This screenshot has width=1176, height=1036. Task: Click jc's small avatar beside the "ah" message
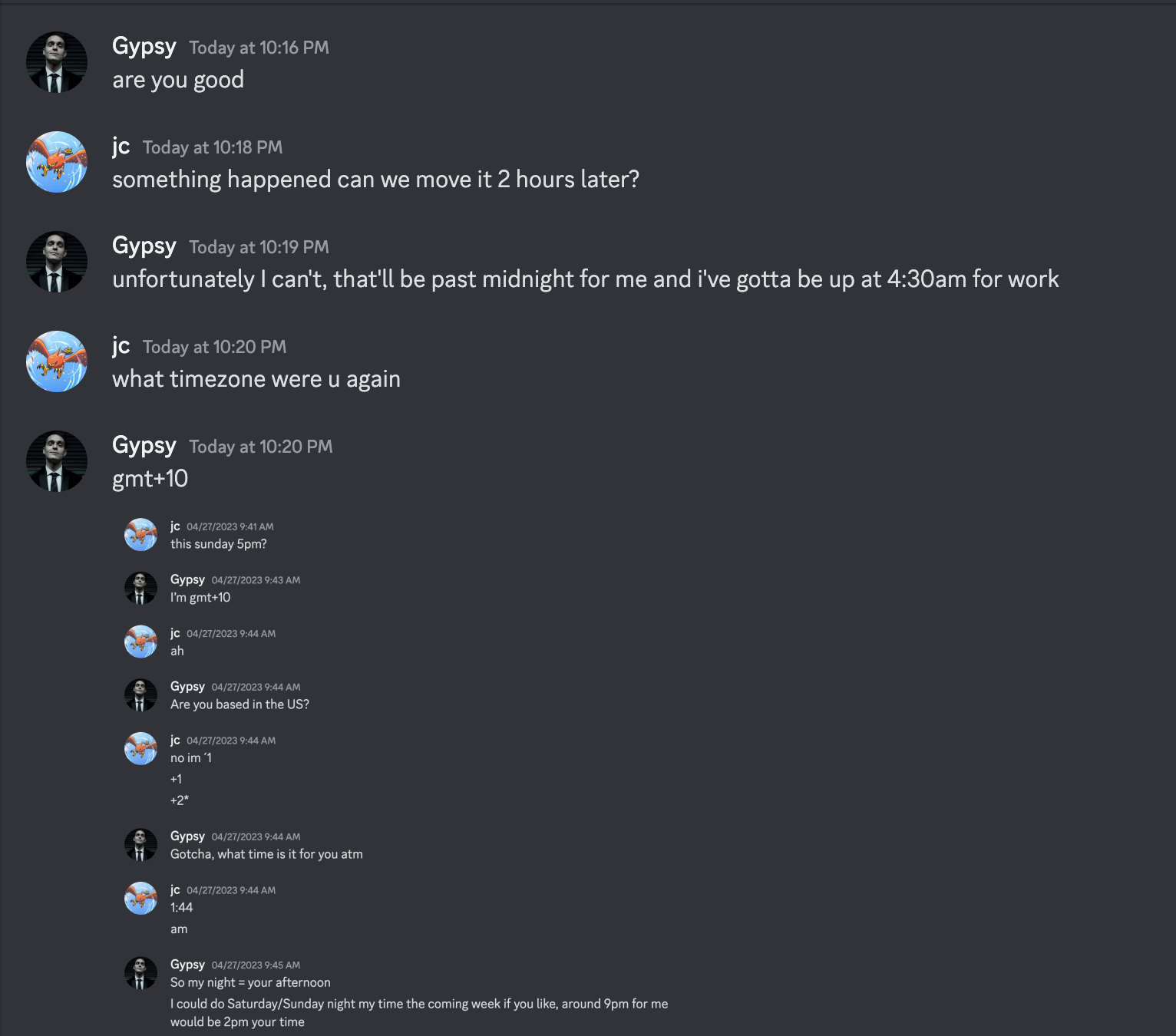point(140,642)
